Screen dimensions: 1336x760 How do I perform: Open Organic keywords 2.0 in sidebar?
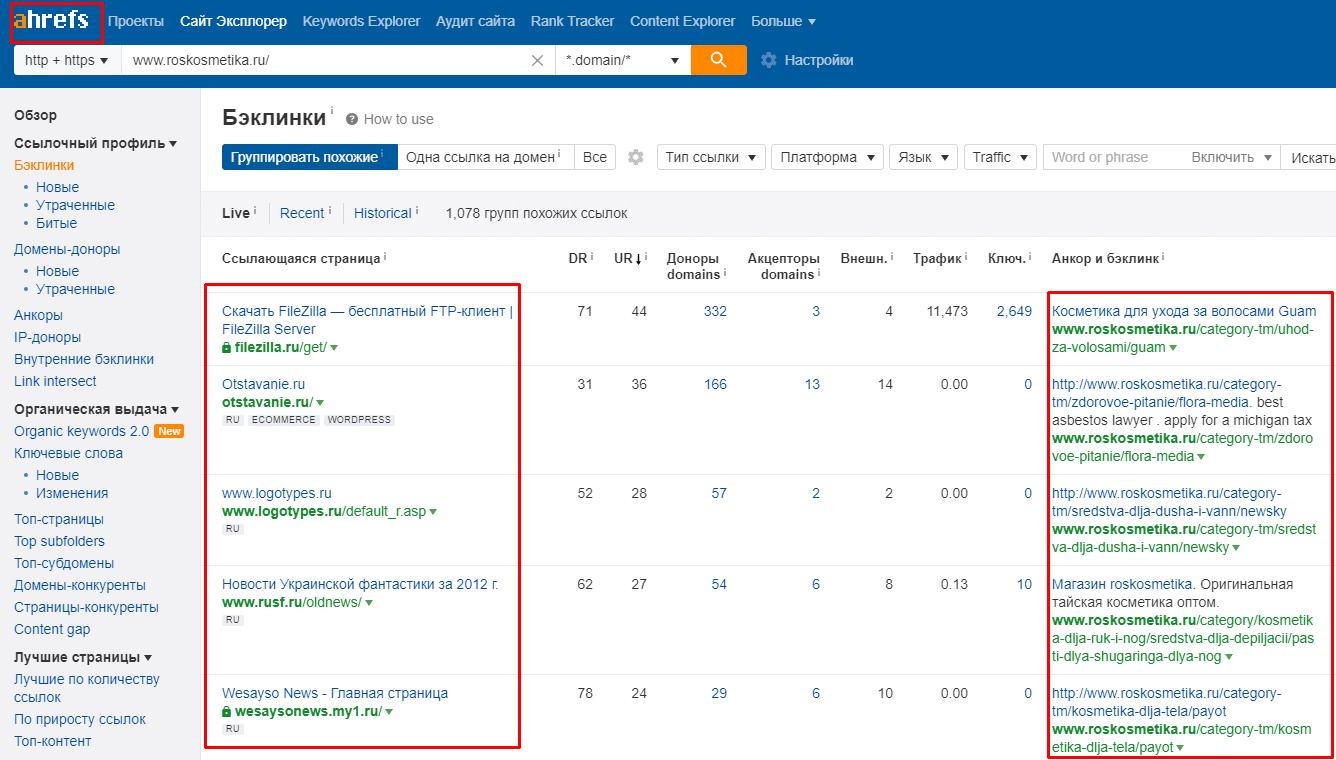click(x=81, y=431)
